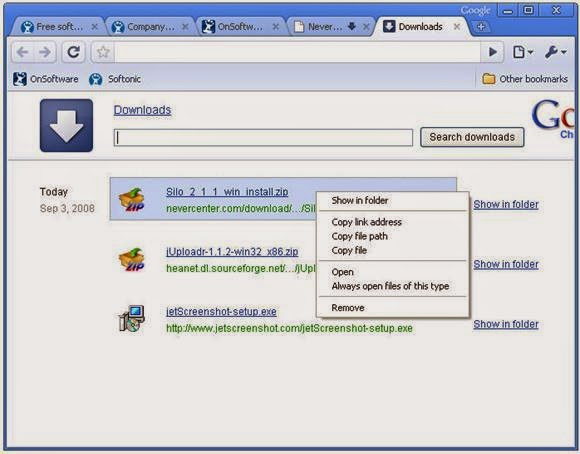Click the zip icon for Silo_2_1_1_win_install.zip
The width and height of the screenshot is (580, 454).
click(x=132, y=199)
